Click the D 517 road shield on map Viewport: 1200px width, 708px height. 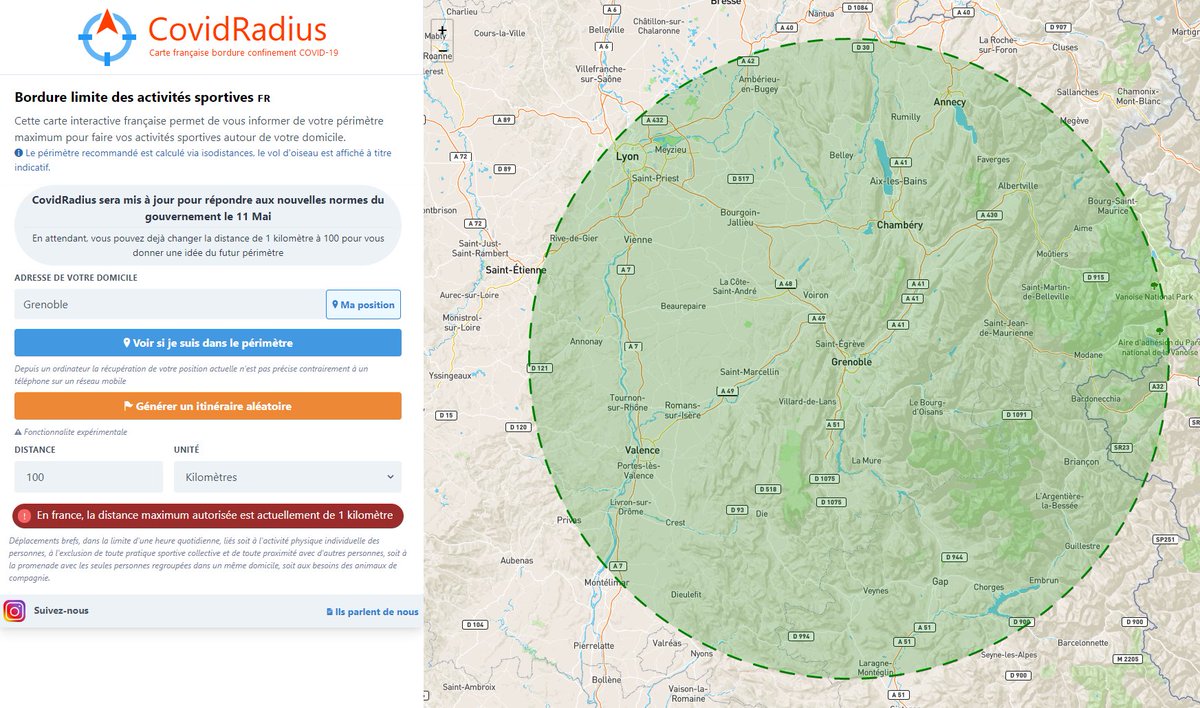coord(740,178)
